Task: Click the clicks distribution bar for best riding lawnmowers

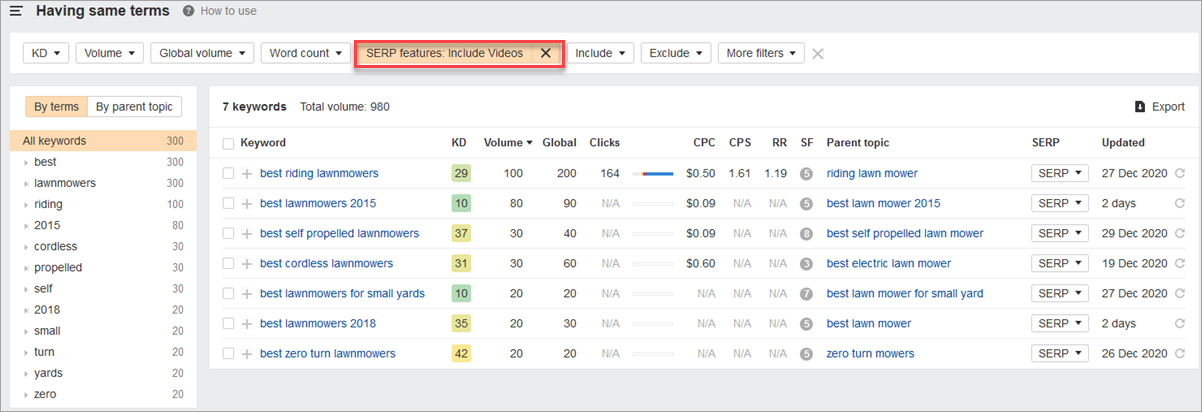Action: click(x=652, y=174)
